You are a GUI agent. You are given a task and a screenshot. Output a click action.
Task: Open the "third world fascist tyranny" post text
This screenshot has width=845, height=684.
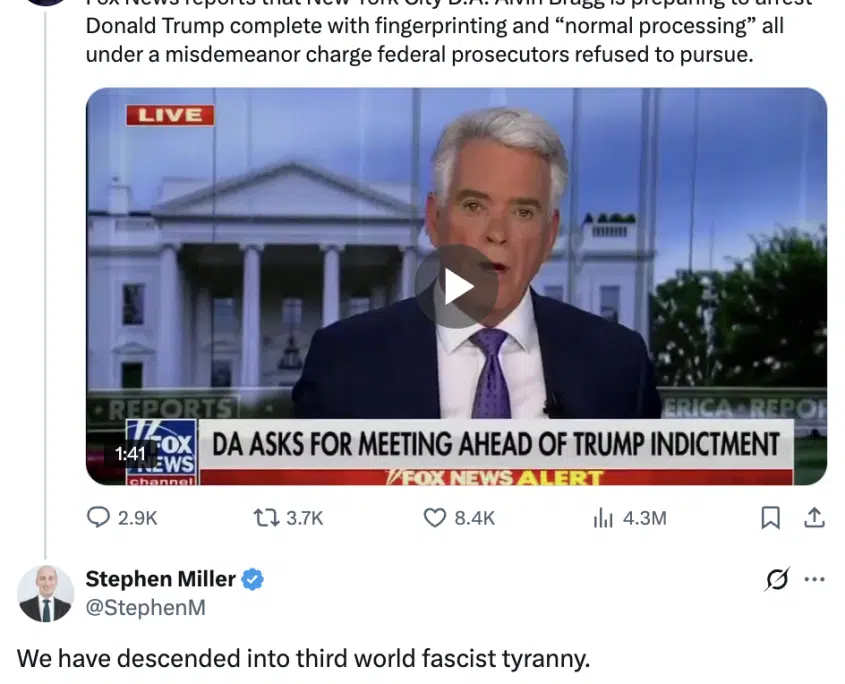tap(303, 659)
